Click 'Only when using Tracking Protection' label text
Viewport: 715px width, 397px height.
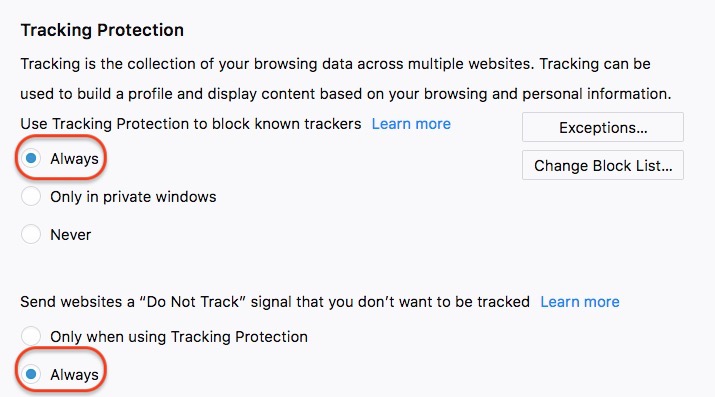pyautogui.click(x=179, y=337)
